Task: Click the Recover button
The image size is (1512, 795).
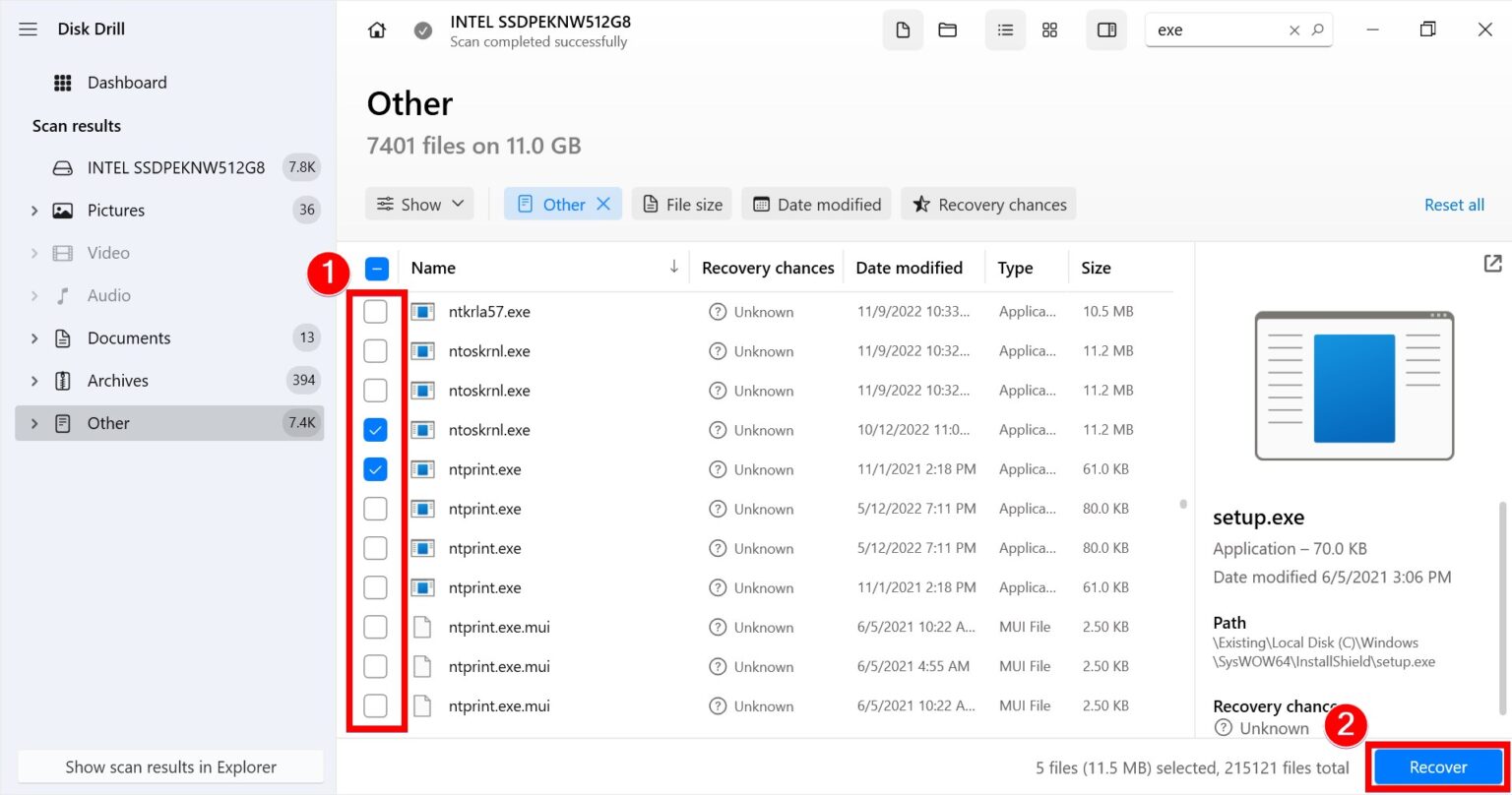Action: [1438, 766]
